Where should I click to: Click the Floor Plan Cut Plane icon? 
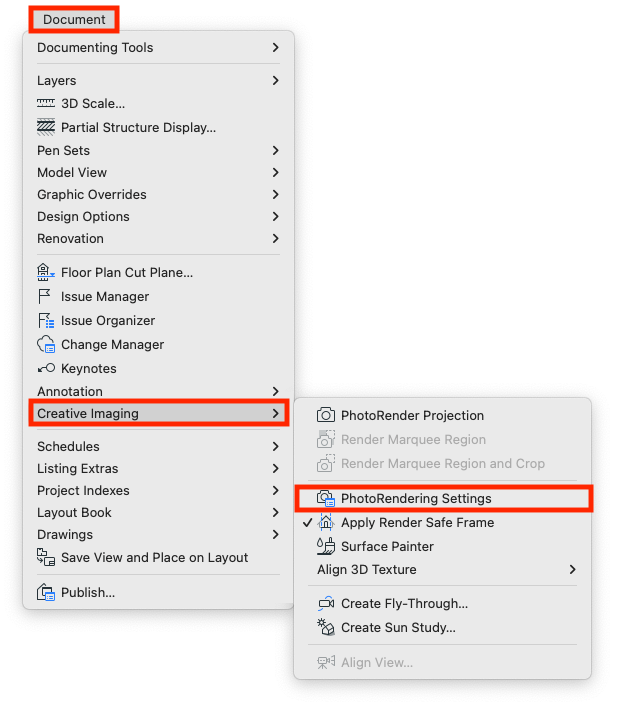[46, 272]
